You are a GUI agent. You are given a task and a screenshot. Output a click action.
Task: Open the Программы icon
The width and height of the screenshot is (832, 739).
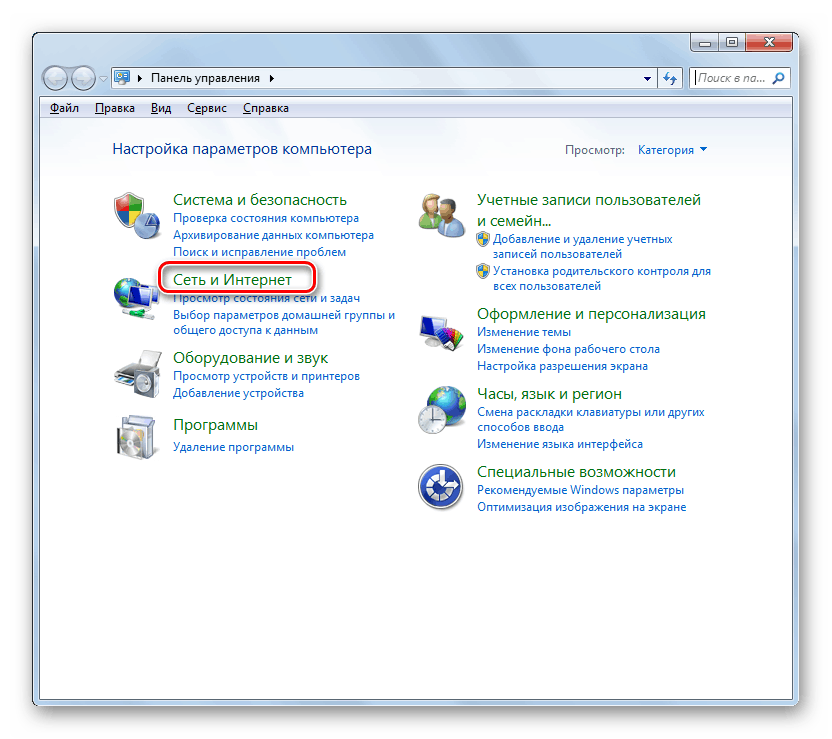[x=137, y=437]
